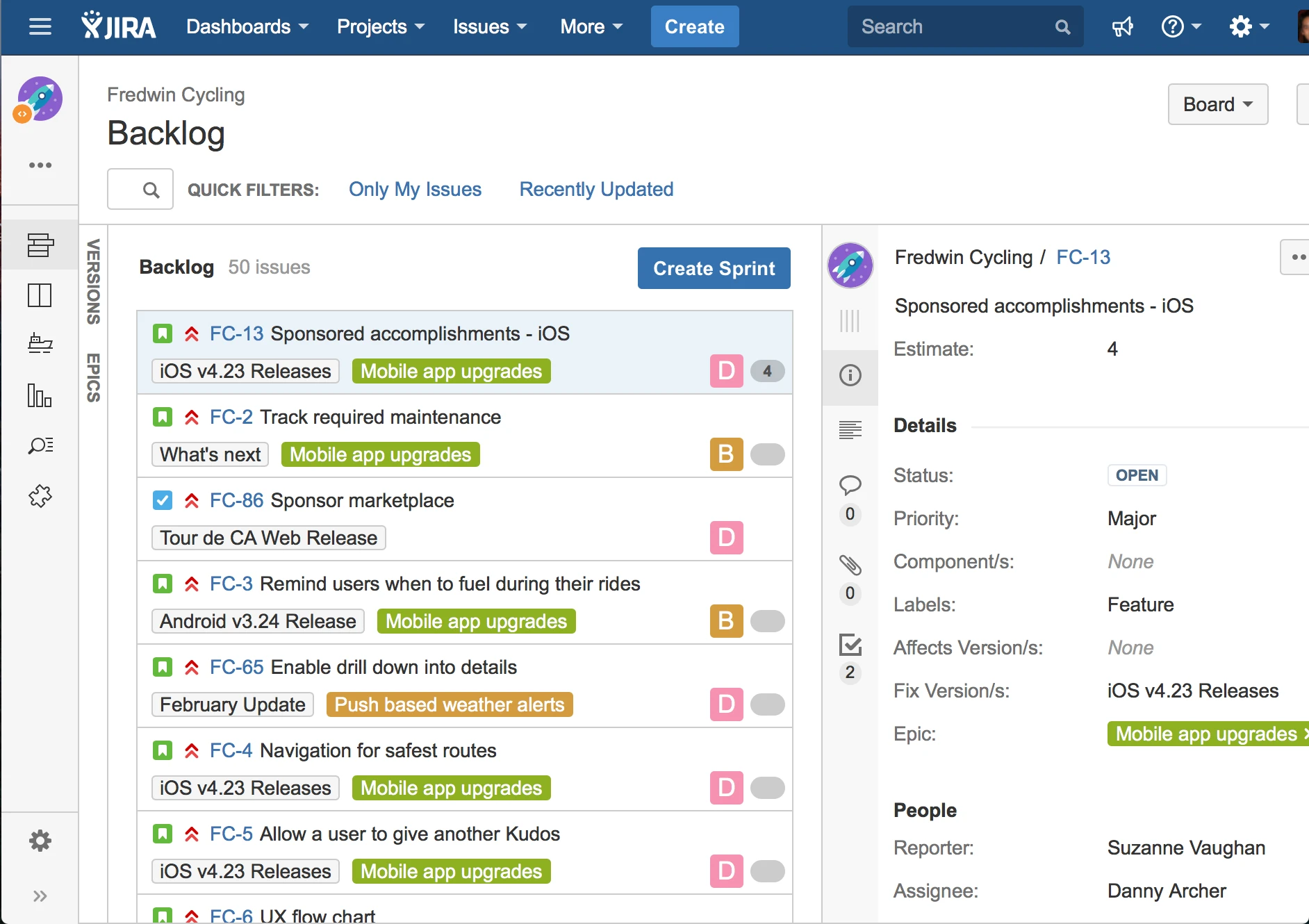Filter by Recently Updated
The height and width of the screenshot is (924, 1309).
[x=597, y=189]
